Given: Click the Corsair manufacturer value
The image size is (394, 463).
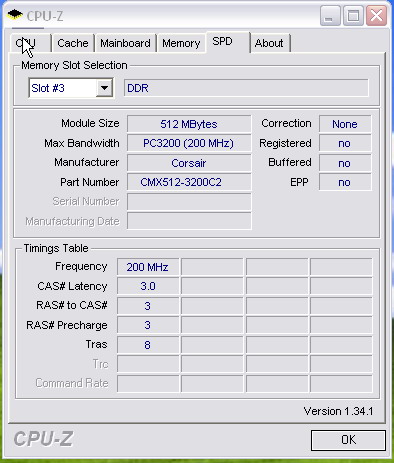Looking at the screenshot, I should coord(189,163).
